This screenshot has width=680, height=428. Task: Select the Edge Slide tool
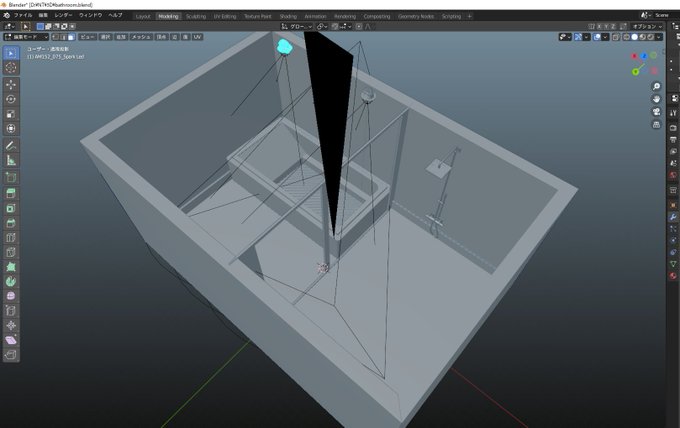11,311
